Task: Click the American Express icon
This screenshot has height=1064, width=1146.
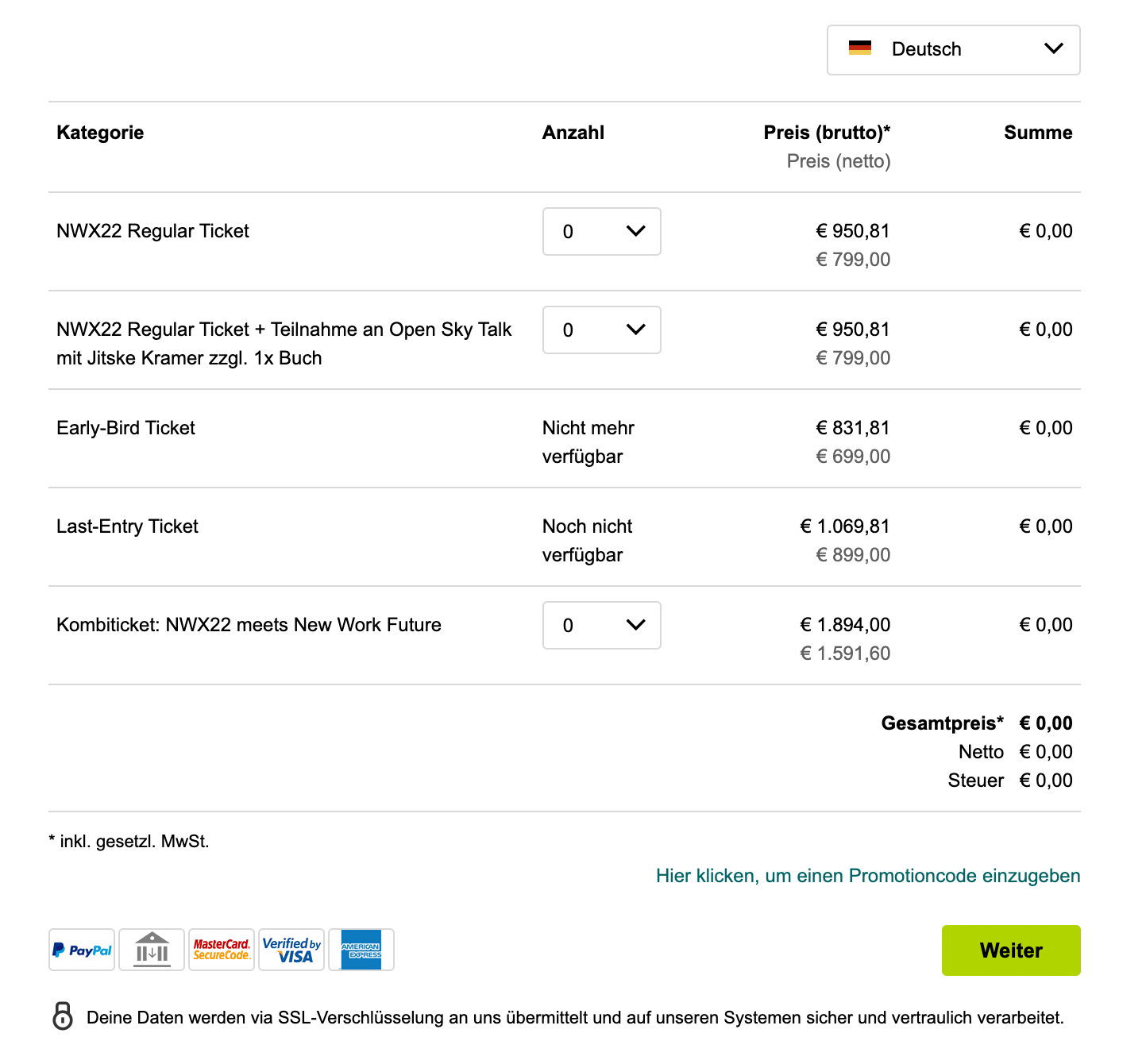Action: (361, 950)
